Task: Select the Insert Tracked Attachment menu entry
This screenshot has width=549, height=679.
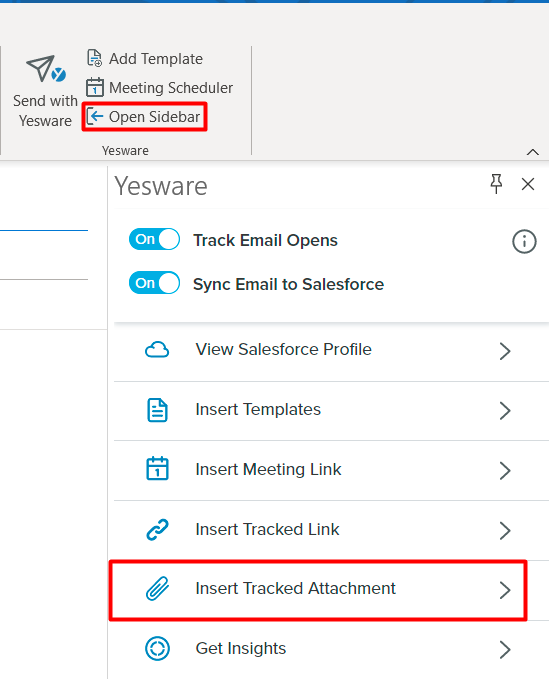Action: 318,590
